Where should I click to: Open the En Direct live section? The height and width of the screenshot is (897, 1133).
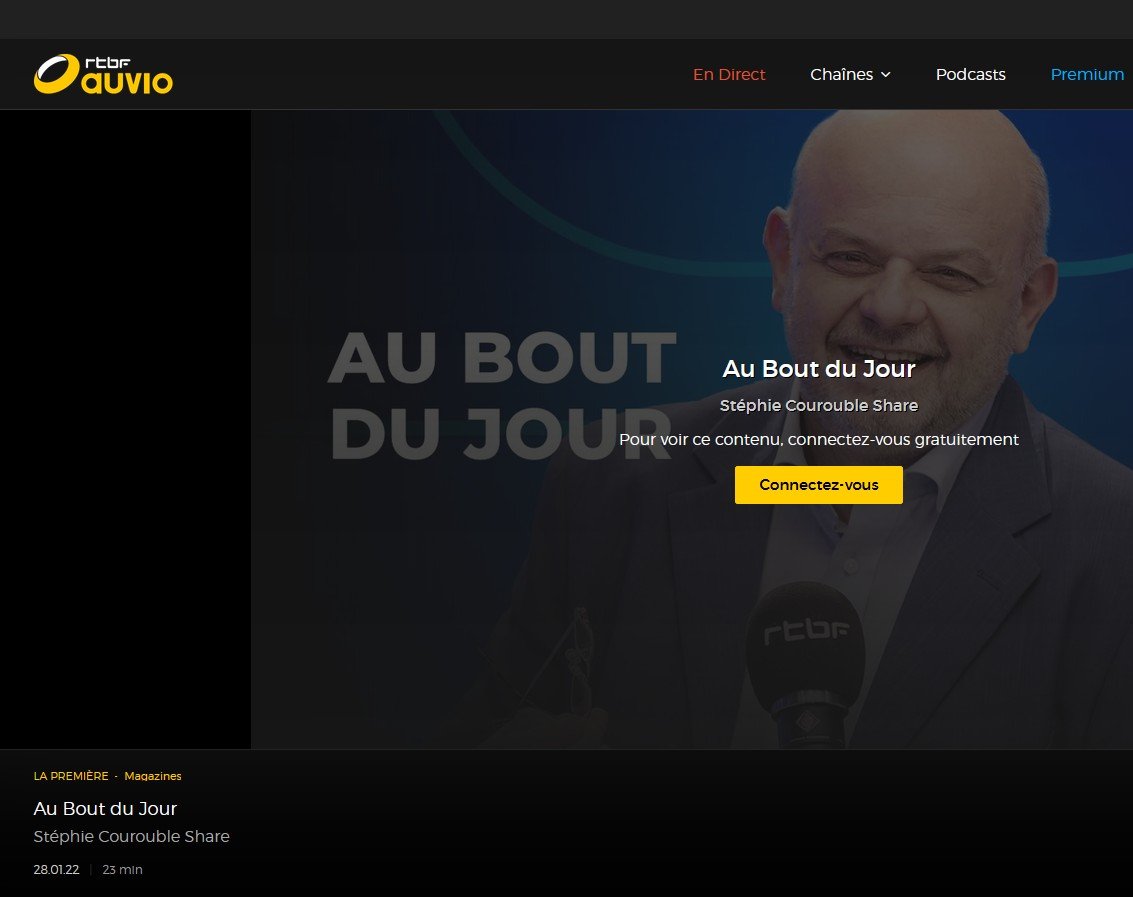pyautogui.click(x=728, y=74)
